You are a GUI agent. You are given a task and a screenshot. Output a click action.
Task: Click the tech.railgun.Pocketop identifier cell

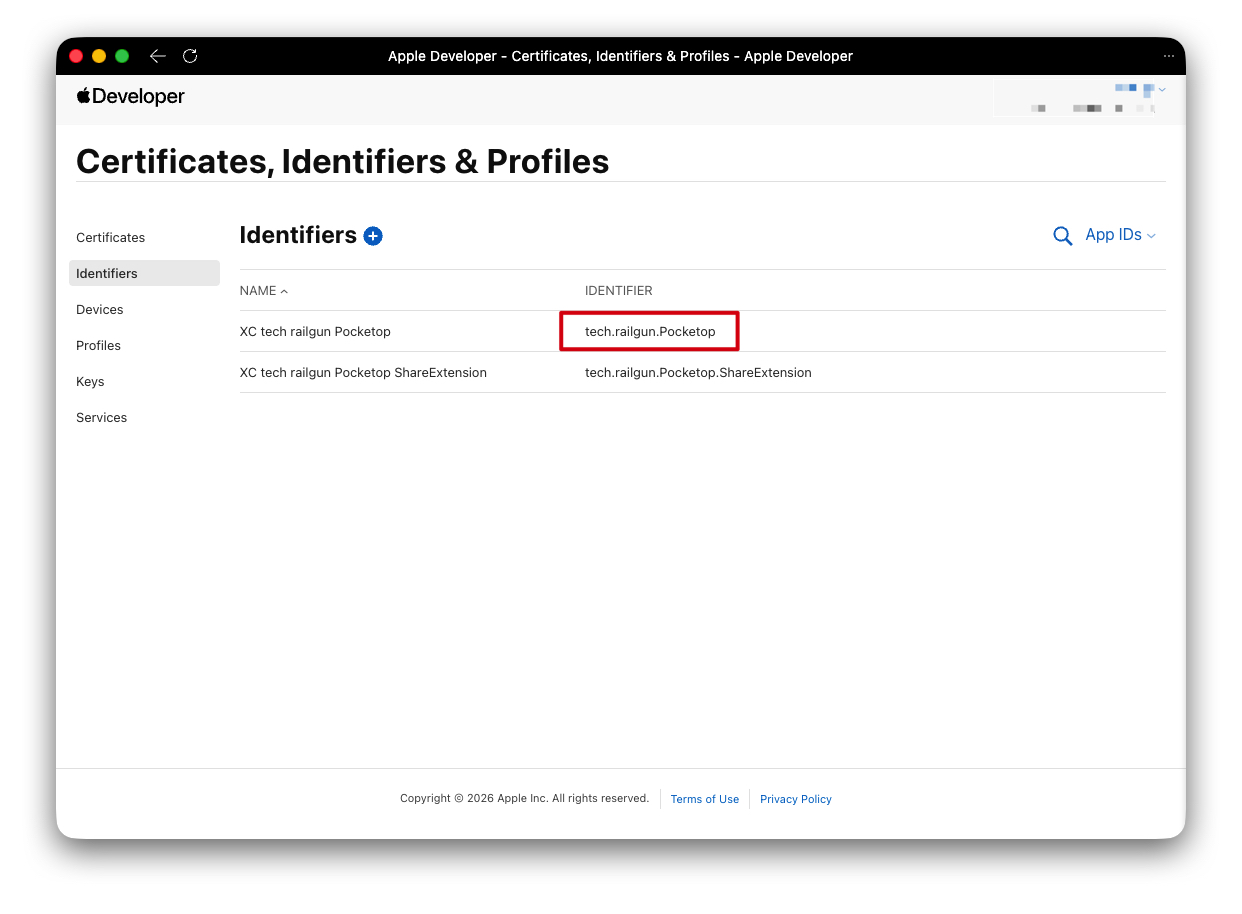pos(650,332)
